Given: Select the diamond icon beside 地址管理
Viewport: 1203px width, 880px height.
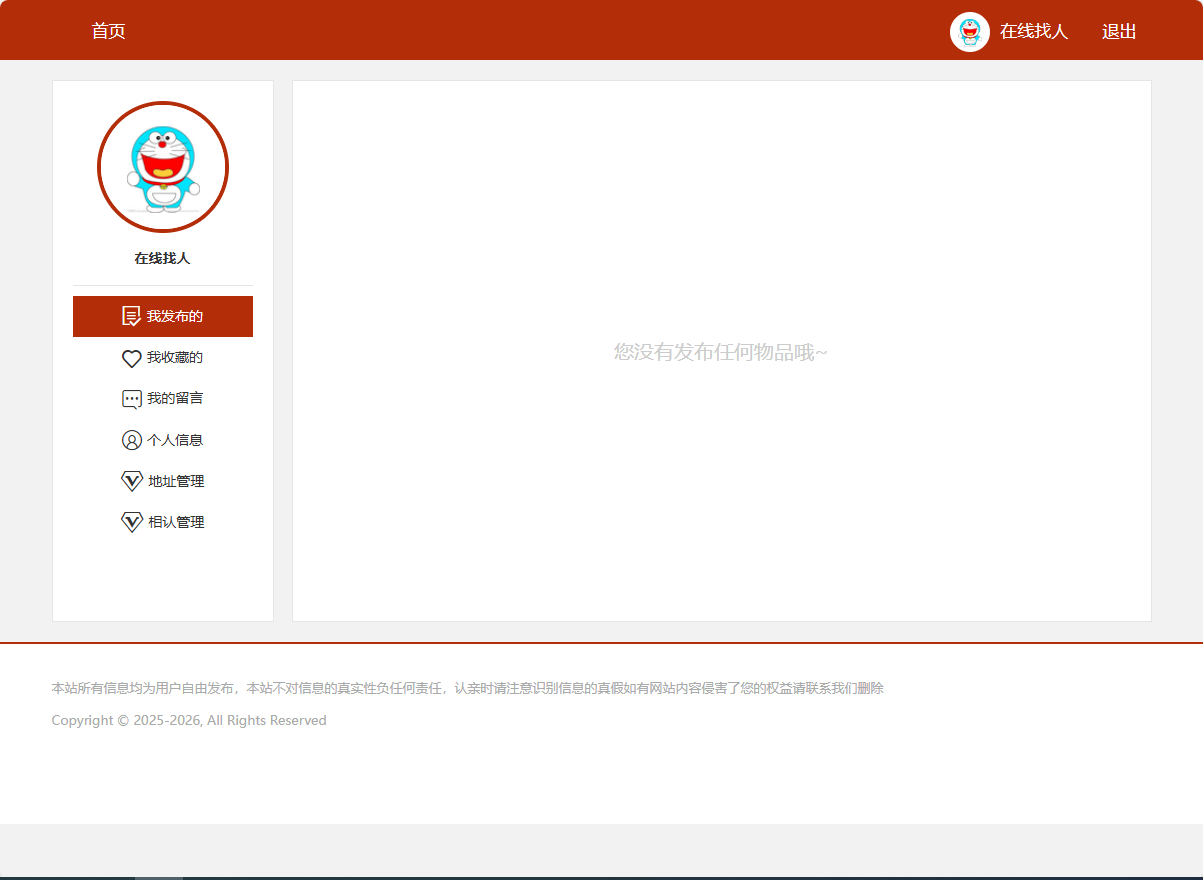Looking at the screenshot, I should (131, 480).
